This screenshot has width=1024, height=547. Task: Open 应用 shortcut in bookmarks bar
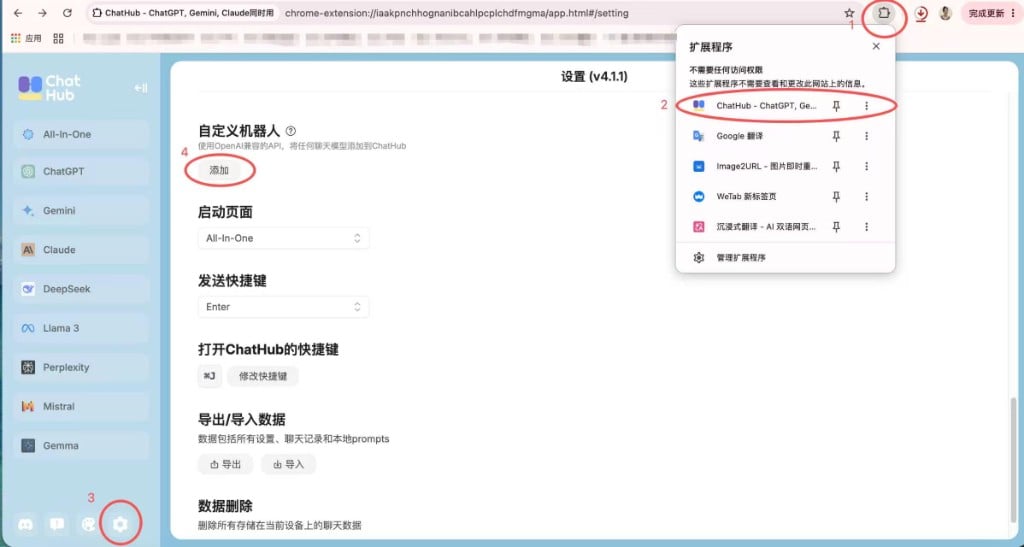pyautogui.click(x=26, y=39)
